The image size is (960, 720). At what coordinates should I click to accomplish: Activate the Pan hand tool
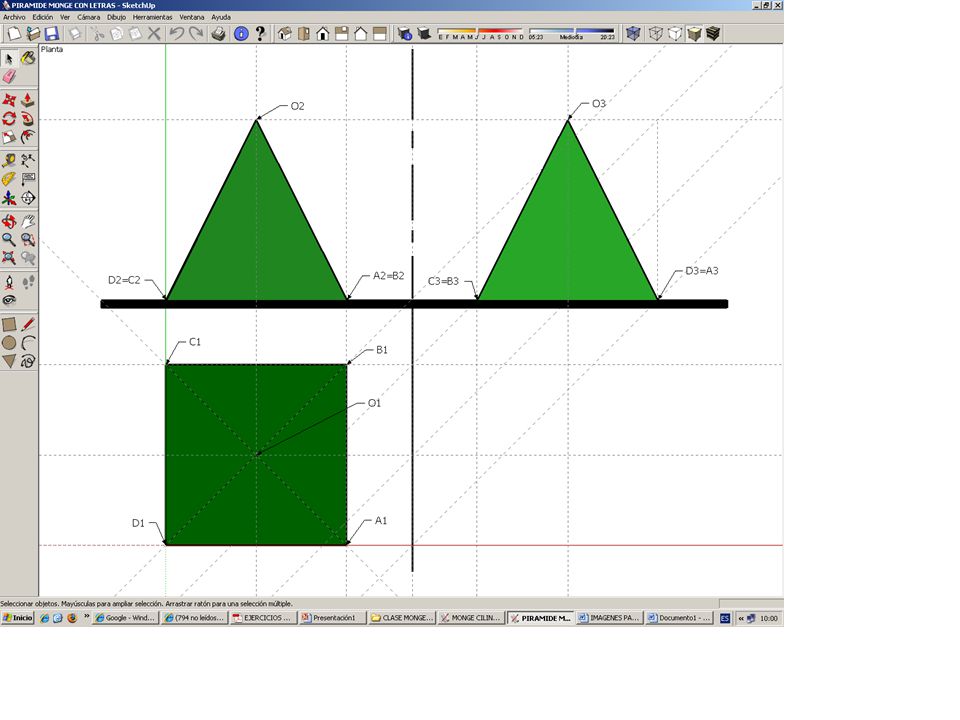click(x=28, y=221)
